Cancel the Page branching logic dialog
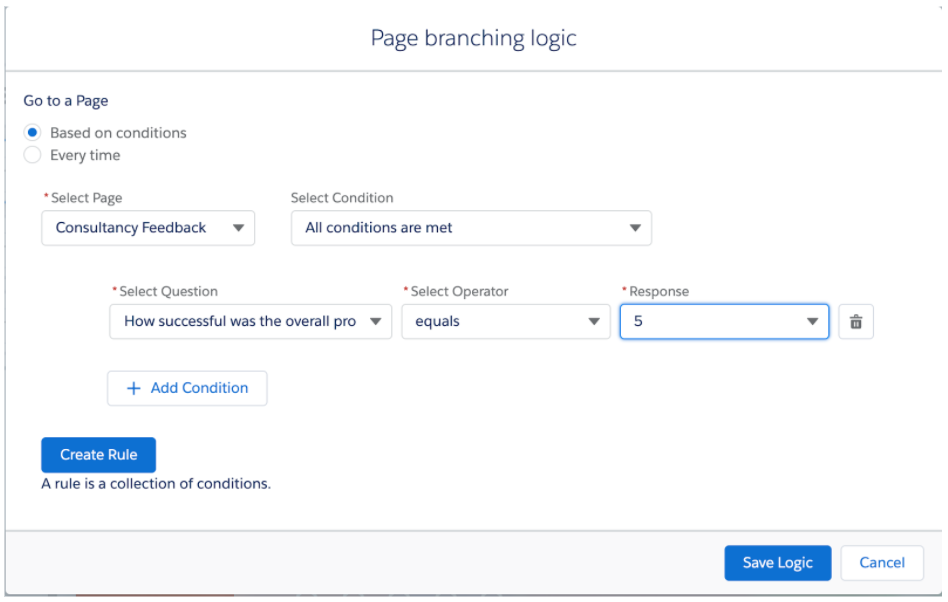 pyautogui.click(x=882, y=563)
